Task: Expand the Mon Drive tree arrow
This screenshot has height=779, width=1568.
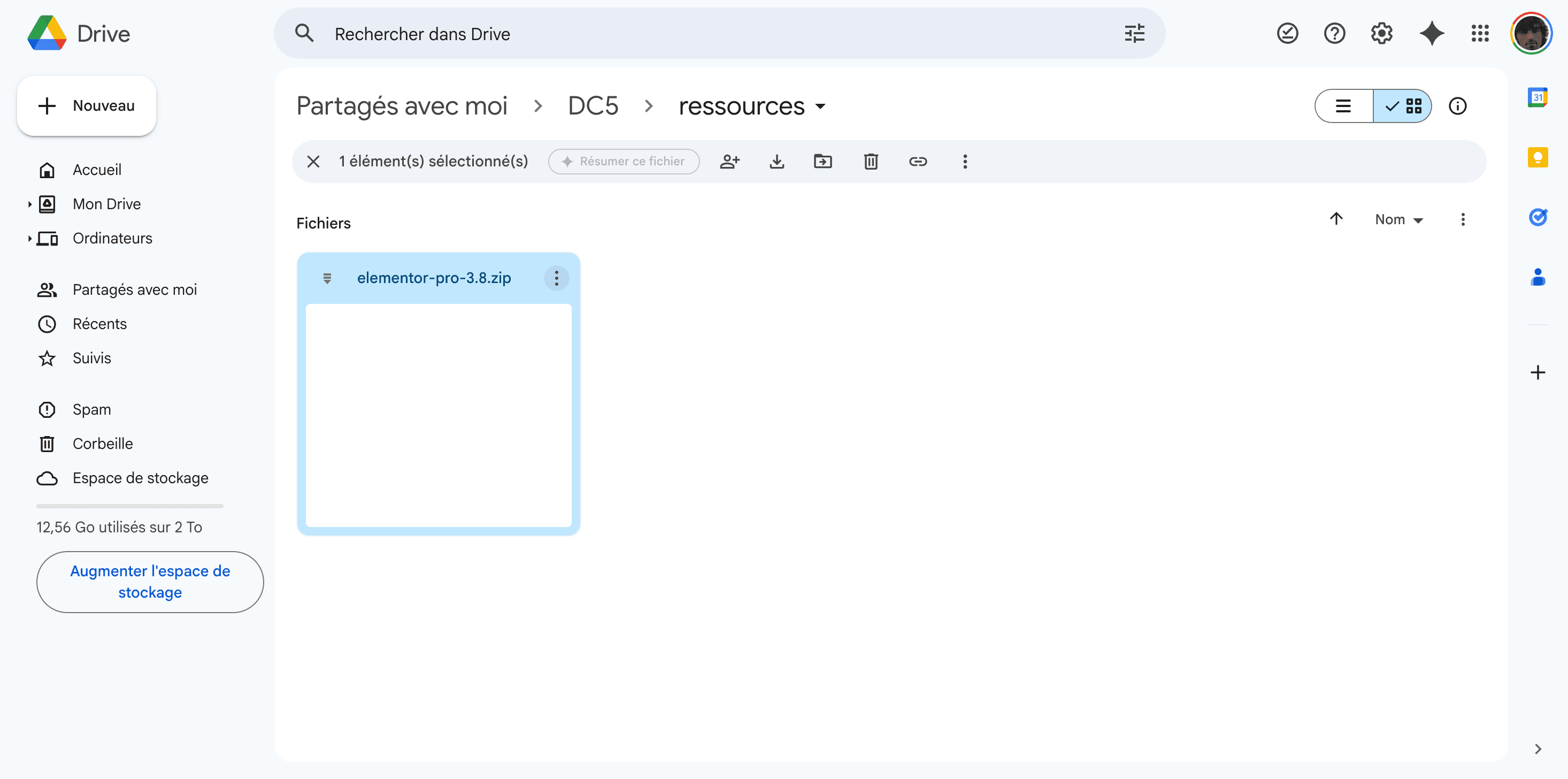Action: click(x=29, y=204)
